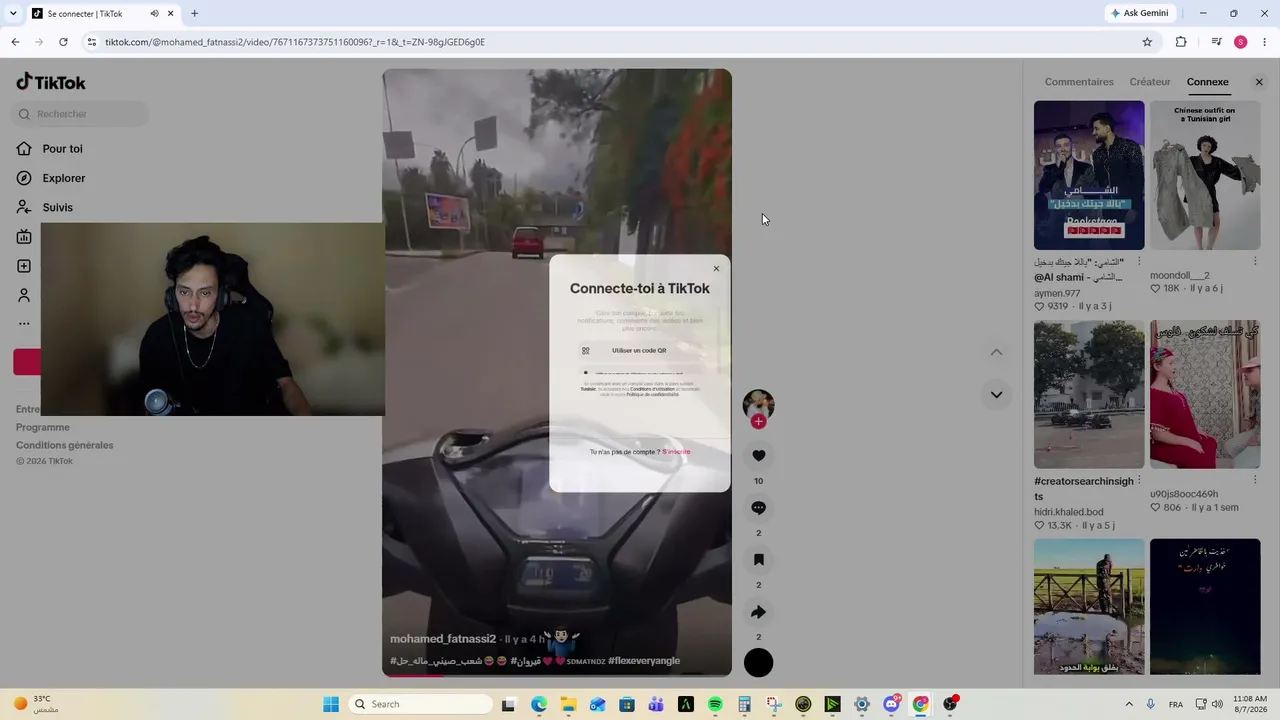The image size is (1280, 720).
Task: Open the three-dots more menu in sidebar
Action: point(24,323)
